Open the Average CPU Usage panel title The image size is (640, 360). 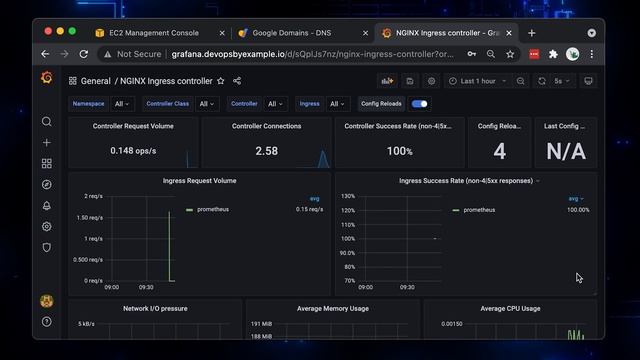click(x=510, y=309)
